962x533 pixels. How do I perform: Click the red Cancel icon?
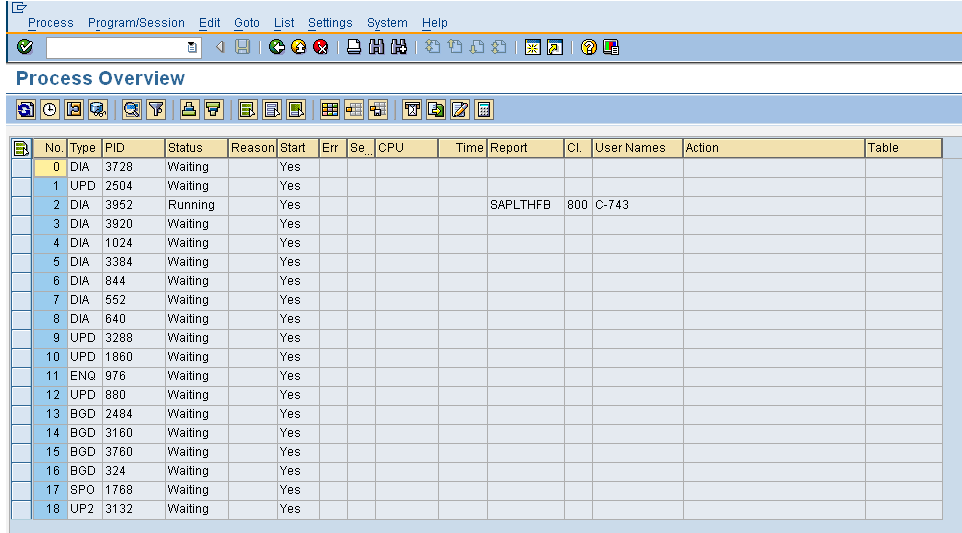coord(321,47)
